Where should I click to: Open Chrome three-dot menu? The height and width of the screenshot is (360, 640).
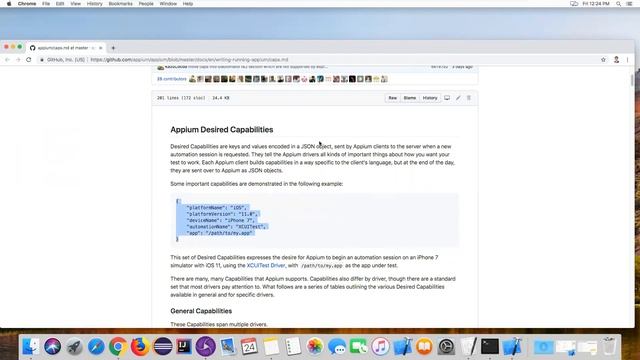coord(627,60)
